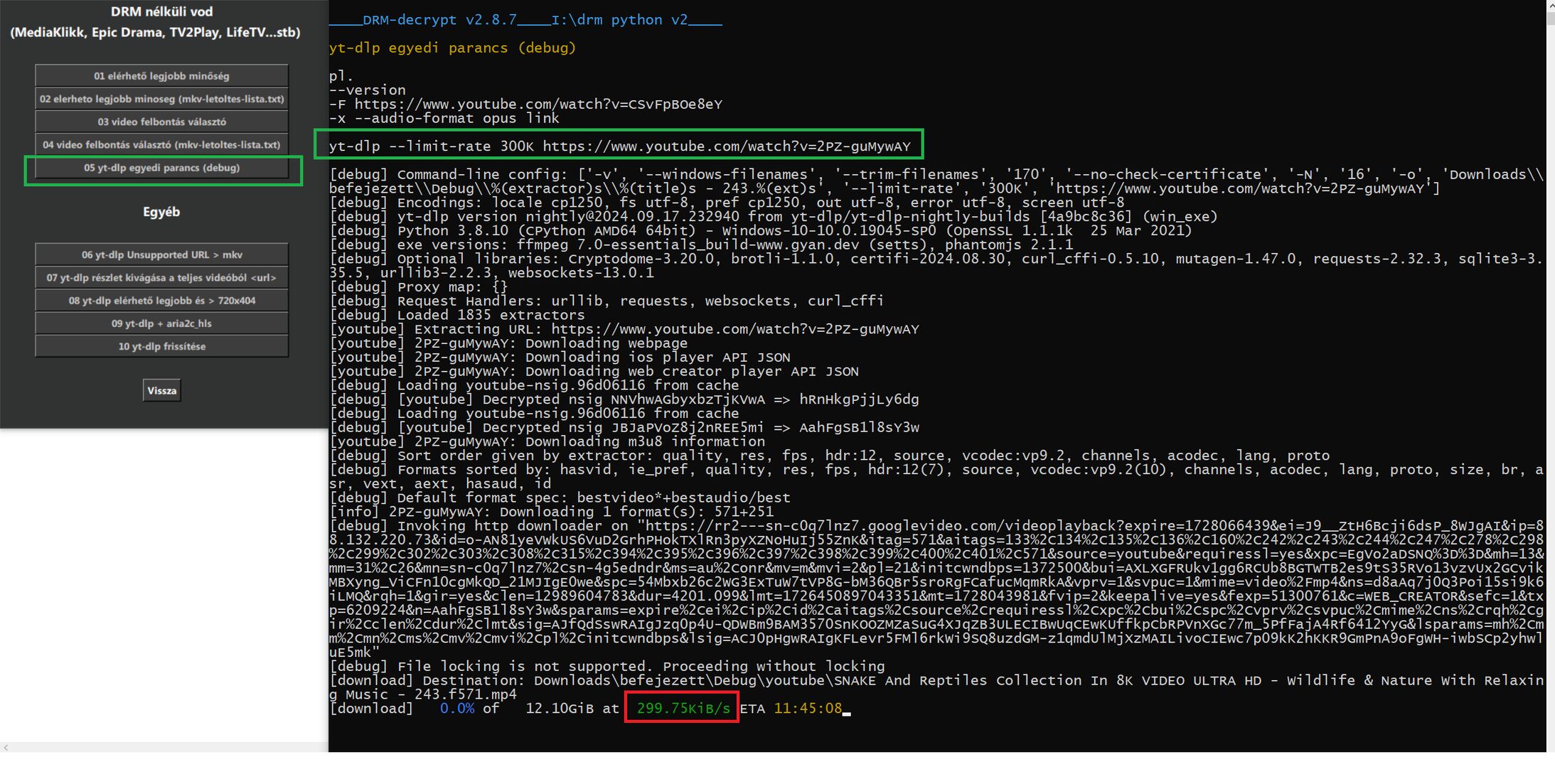Click the 'Egyéb' section heading
The height and width of the screenshot is (784, 1555).
pos(161,212)
